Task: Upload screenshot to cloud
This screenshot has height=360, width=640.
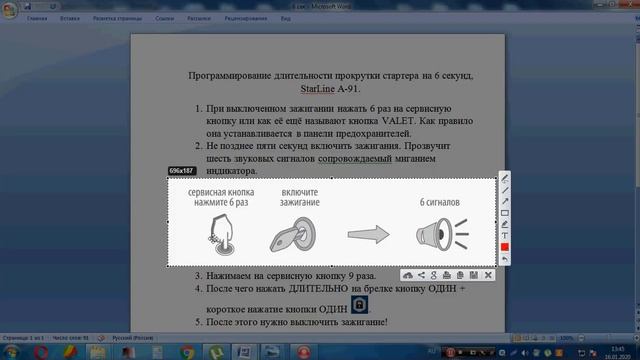Action: 407,275
